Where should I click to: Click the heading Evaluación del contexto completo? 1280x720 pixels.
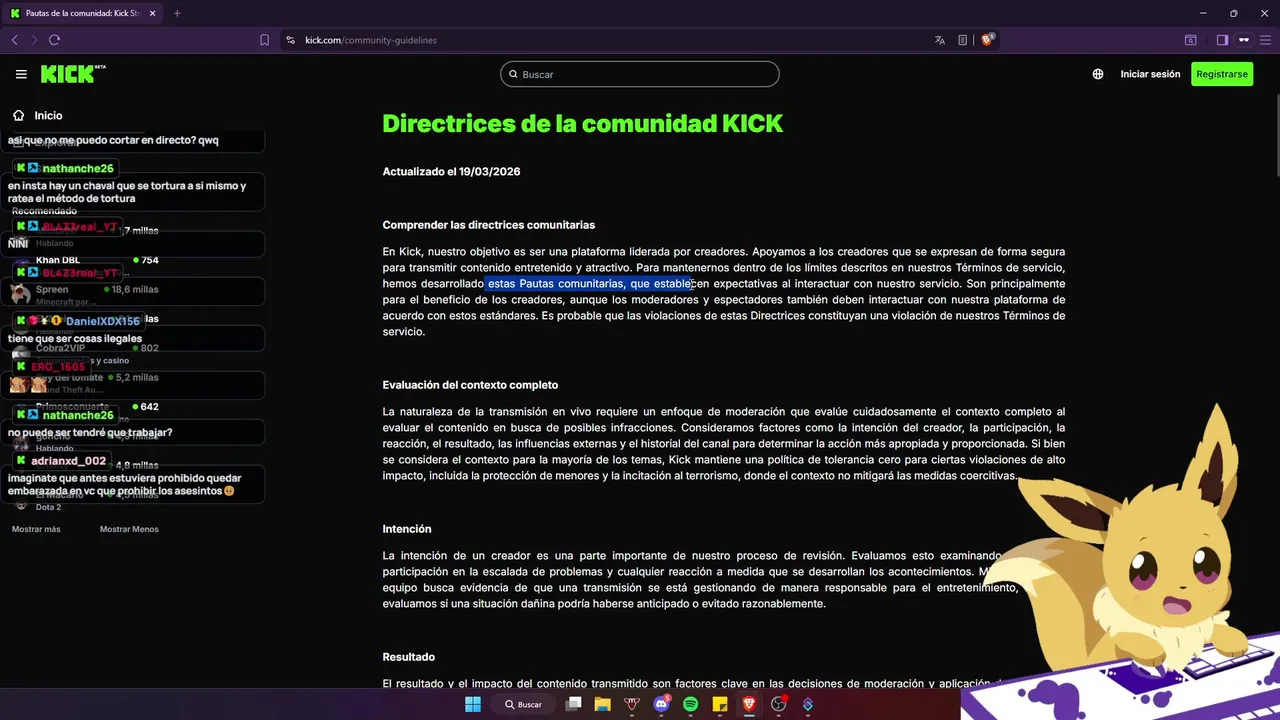pyautogui.click(x=470, y=385)
